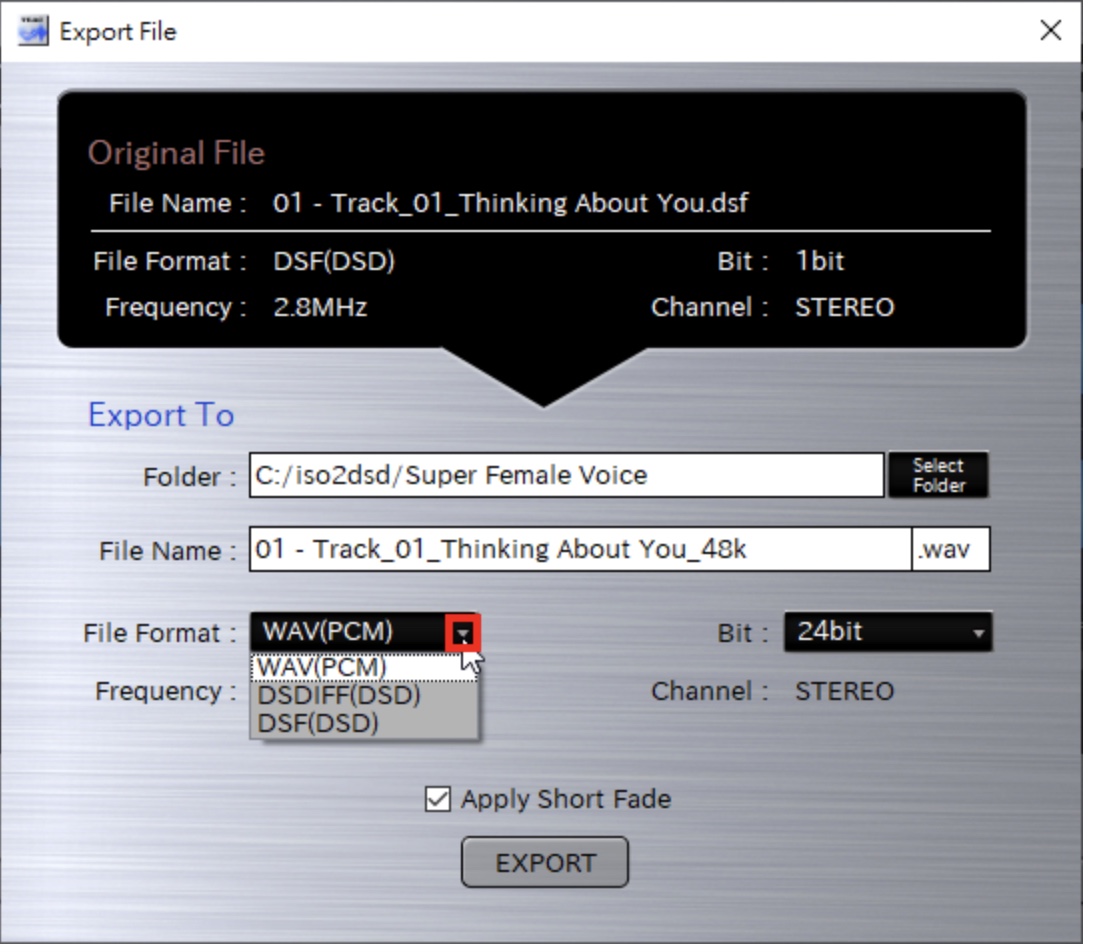
Task: Click the STEREO channel value under Export To
Action: (x=845, y=692)
